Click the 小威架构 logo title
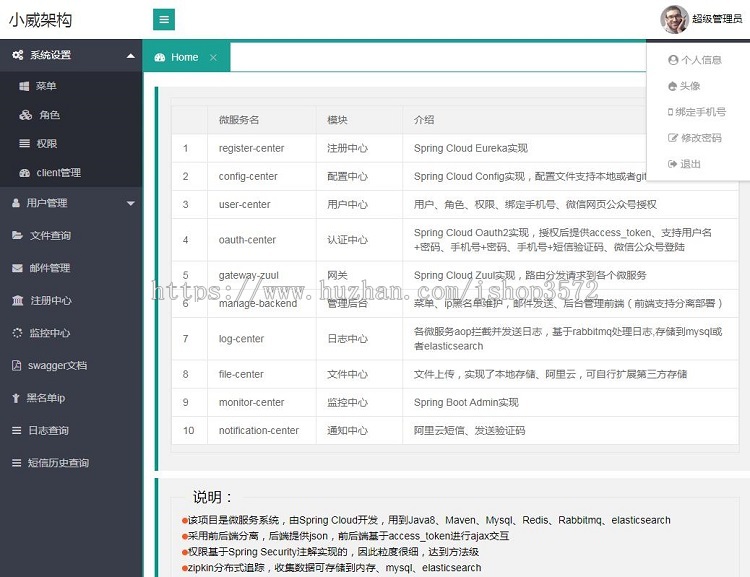This screenshot has width=750, height=577. point(40,20)
